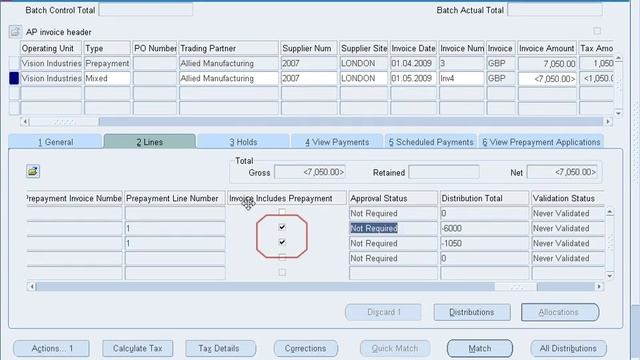Click the Corrections button
This screenshot has height=360, width=640.
point(306,349)
